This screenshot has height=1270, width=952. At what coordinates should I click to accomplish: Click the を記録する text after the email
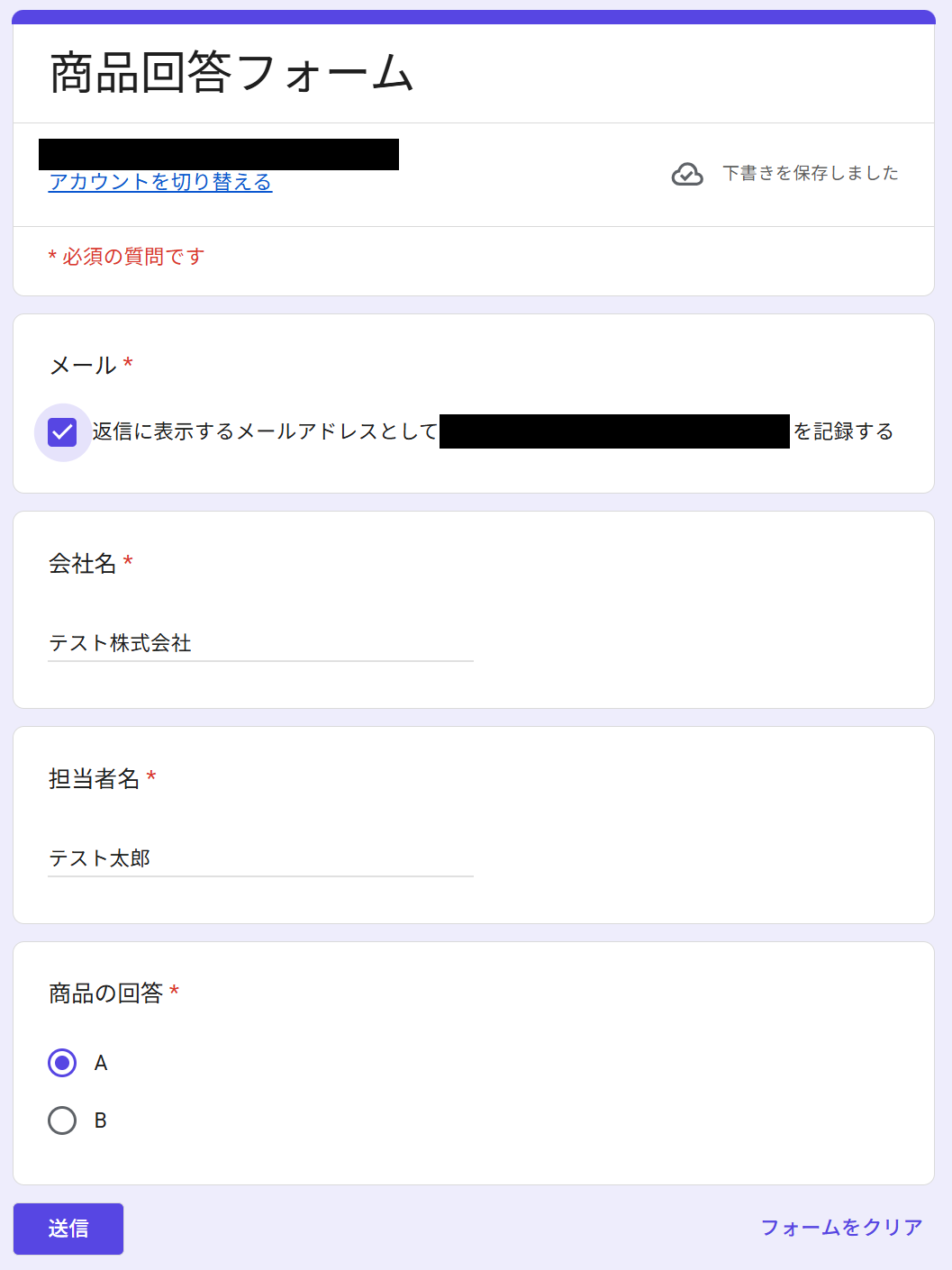(x=844, y=431)
